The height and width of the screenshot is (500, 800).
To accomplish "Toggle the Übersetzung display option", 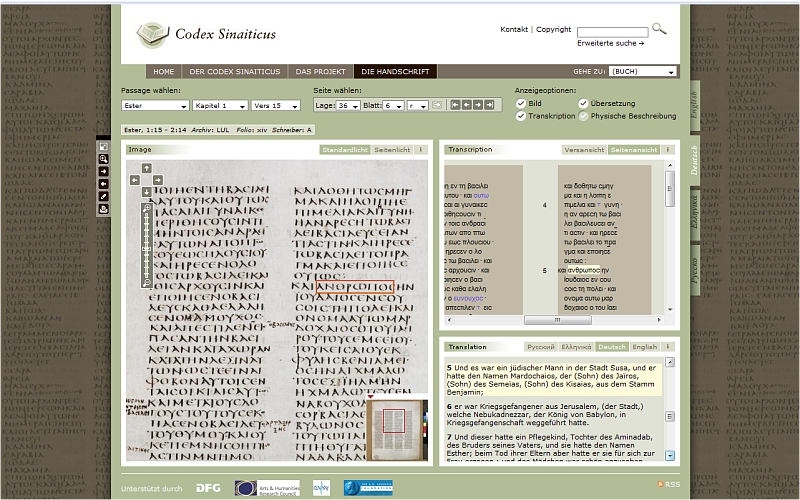I will pos(583,103).
